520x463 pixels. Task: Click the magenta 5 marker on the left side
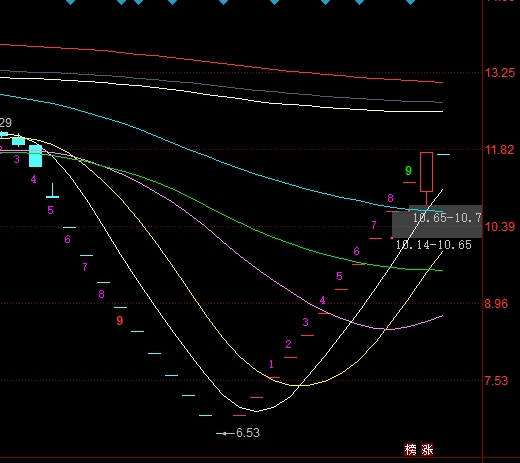pos(50,210)
